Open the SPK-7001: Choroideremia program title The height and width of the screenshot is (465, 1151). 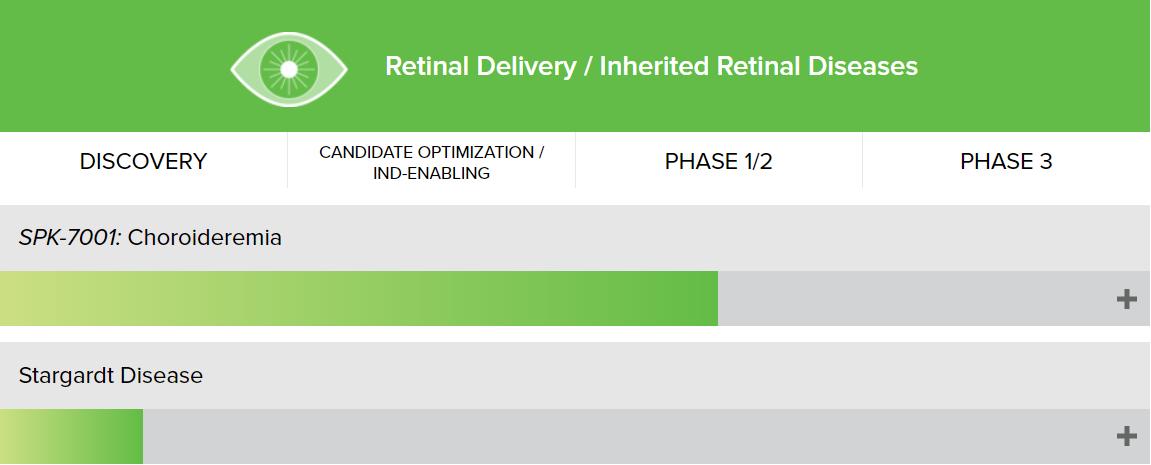(x=150, y=238)
